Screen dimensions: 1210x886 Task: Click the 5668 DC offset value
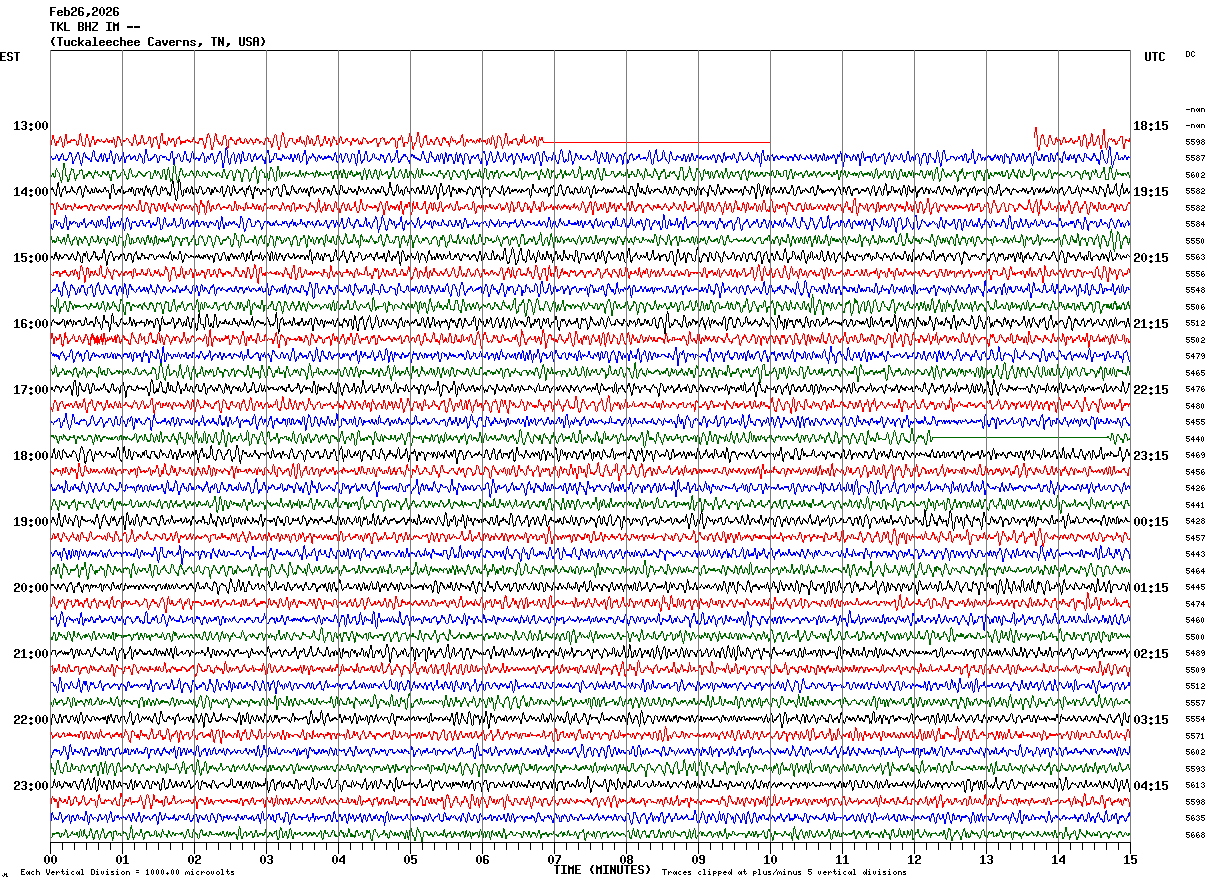pyautogui.click(x=1195, y=835)
